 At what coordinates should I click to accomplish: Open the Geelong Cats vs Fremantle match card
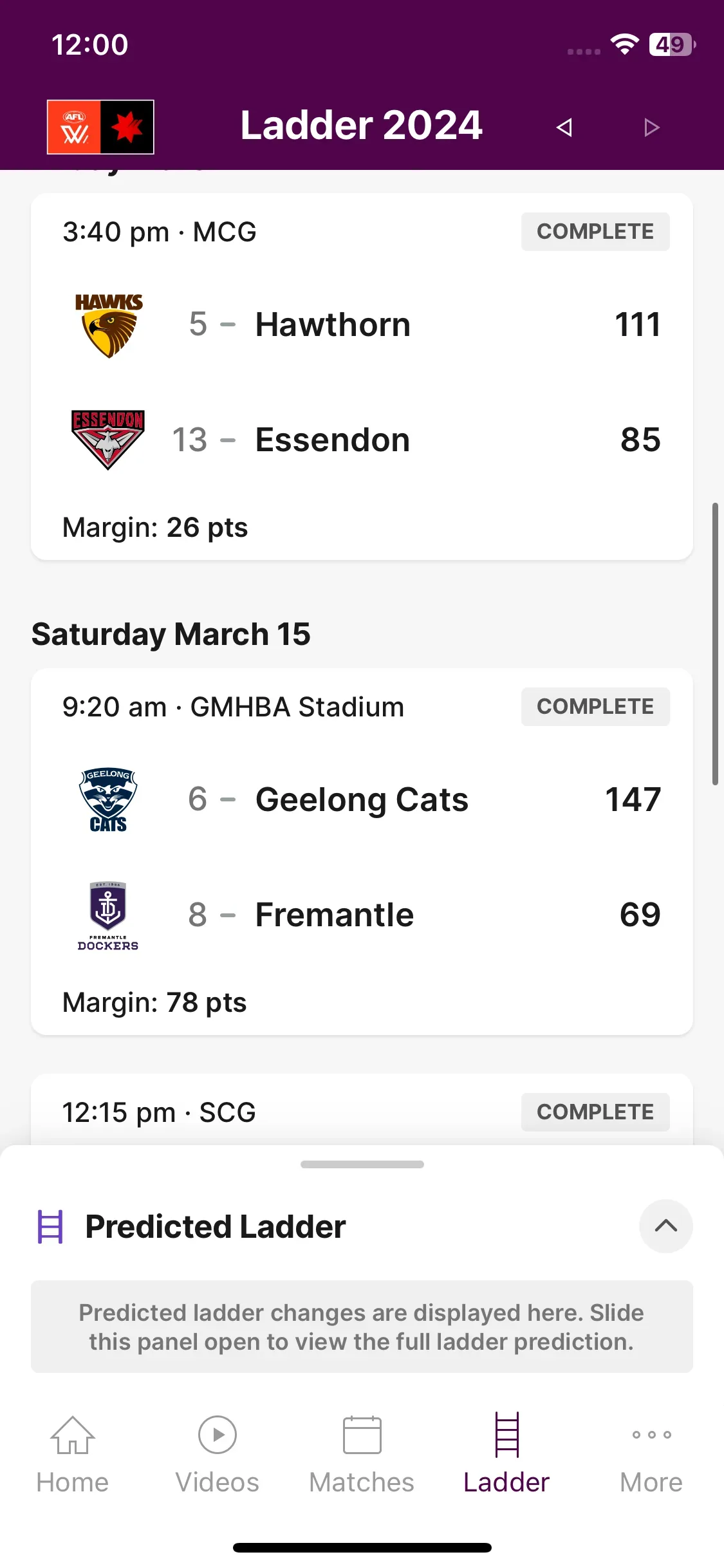[x=362, y=852]
